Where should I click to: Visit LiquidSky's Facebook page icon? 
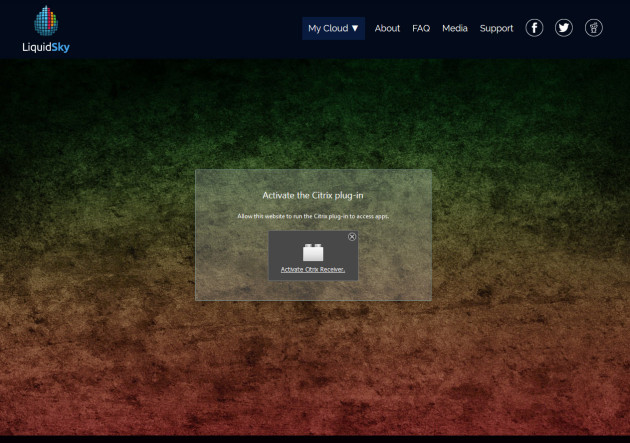click(x=534, y=28)
